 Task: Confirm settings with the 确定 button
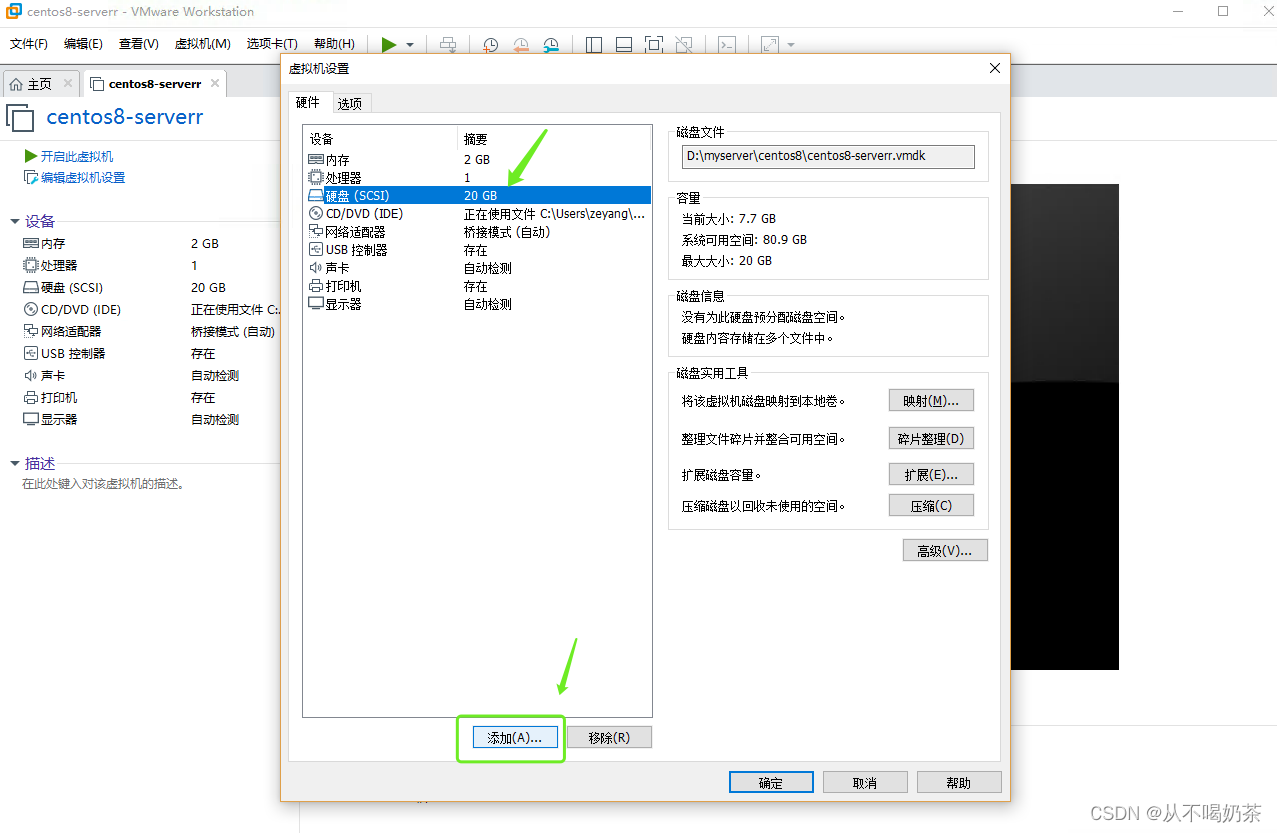(x=771, y=782)
